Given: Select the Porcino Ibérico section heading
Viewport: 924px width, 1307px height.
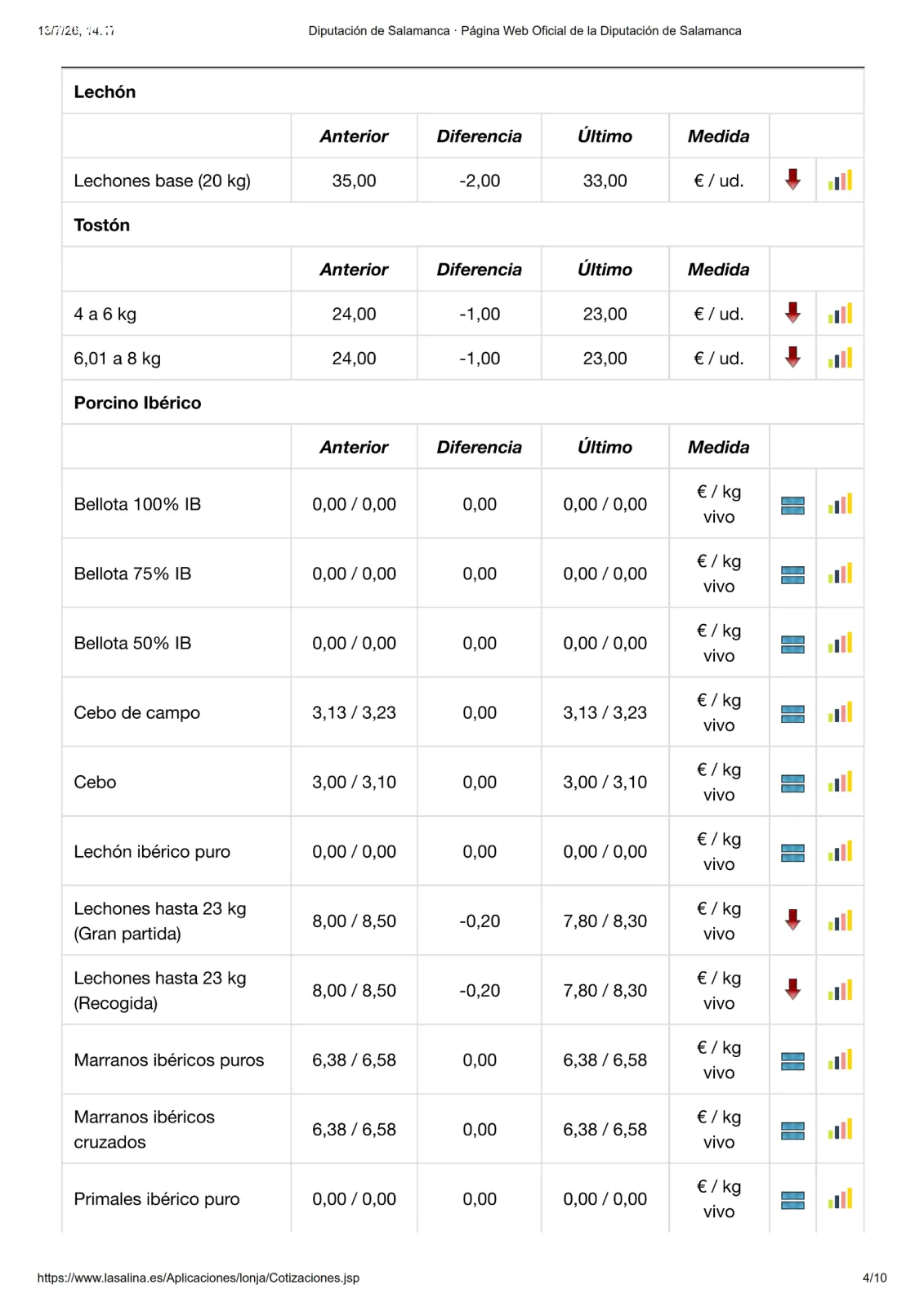Looking at the screenshot, I should click(137, 403).
